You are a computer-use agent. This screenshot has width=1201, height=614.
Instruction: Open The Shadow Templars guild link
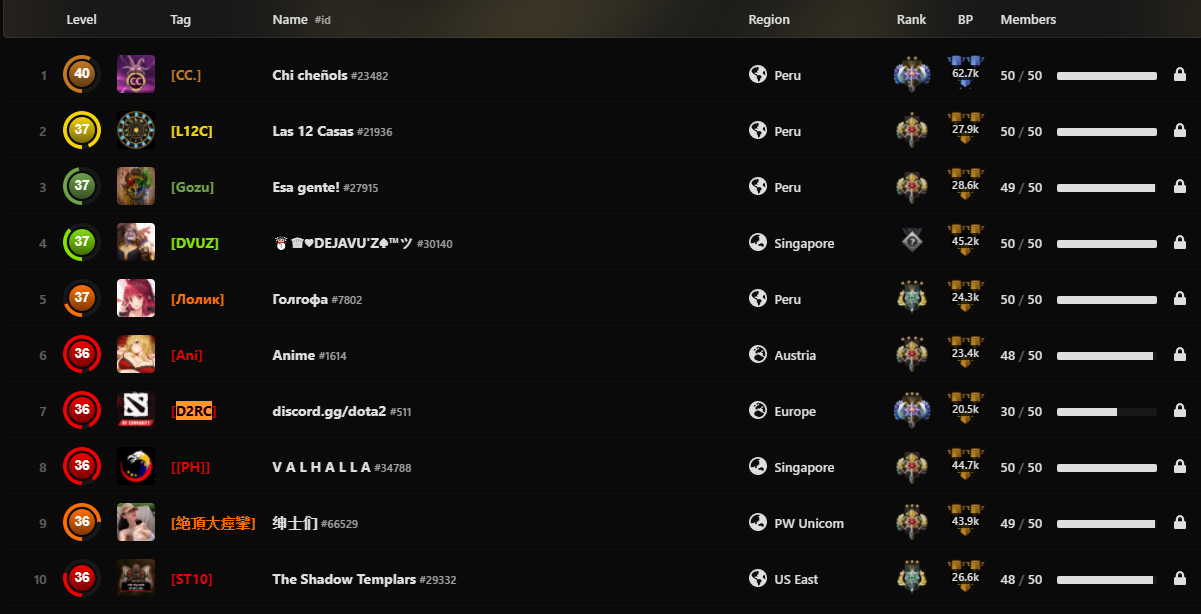(x=344, y=579)
